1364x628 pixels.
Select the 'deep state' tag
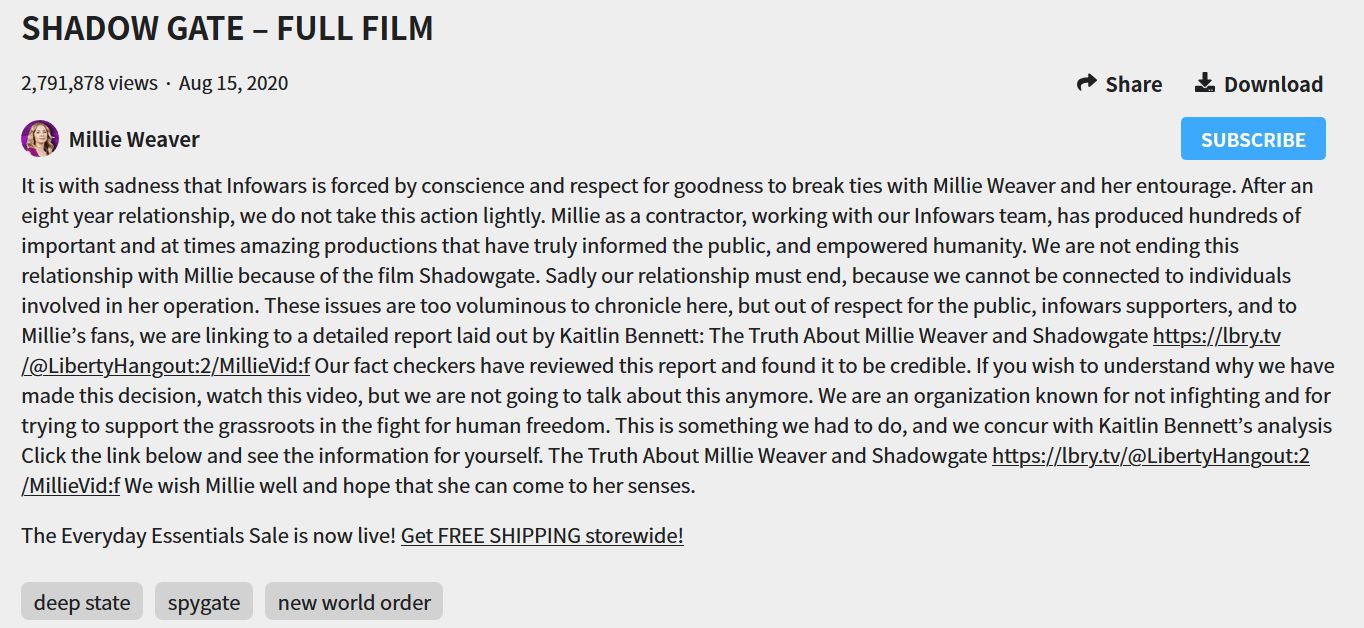tap(82, 602)
